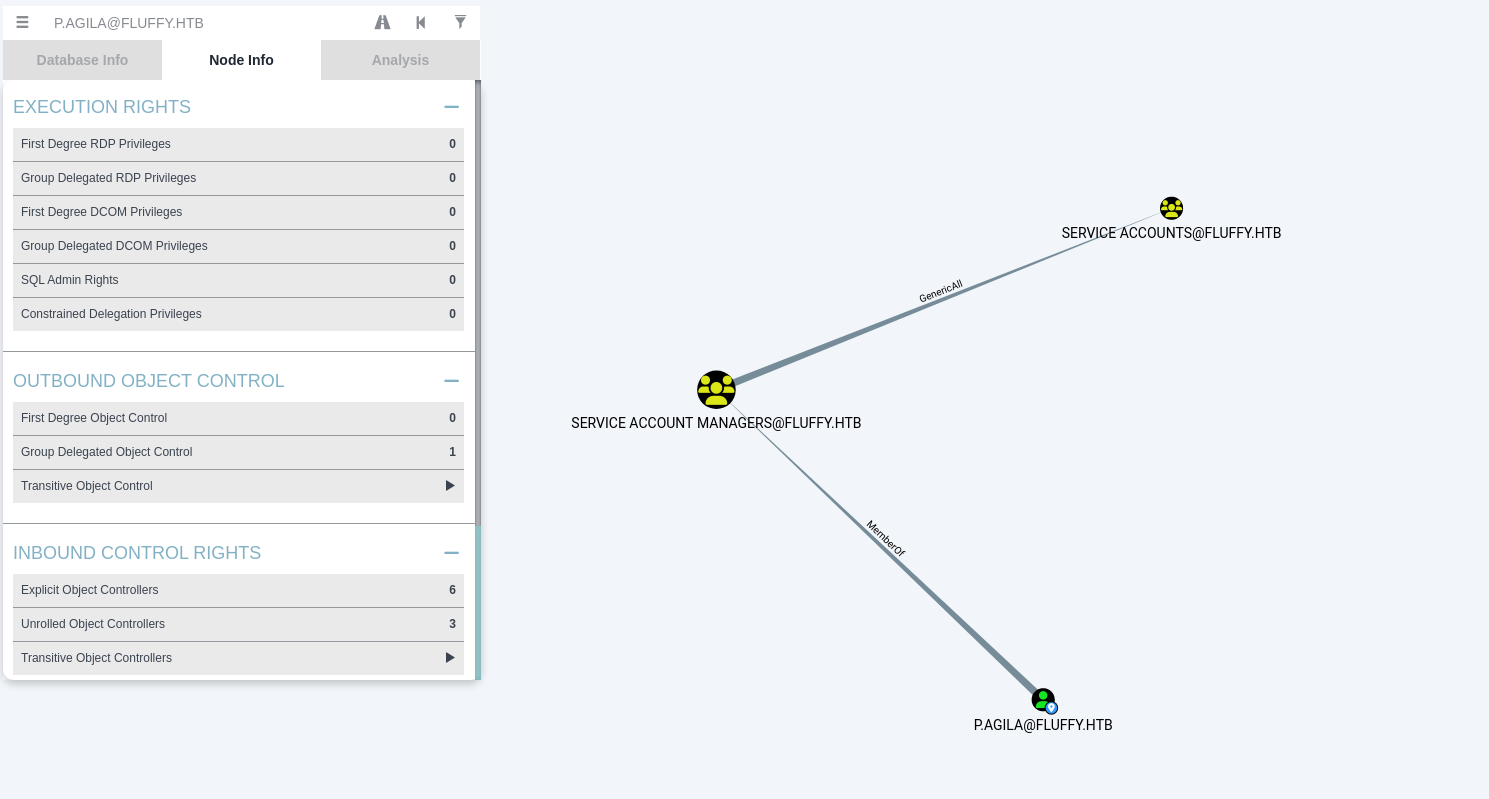
Task: Collapse the Outbound Object Control section
Action: pyautogui.click(x=451, y=381)
